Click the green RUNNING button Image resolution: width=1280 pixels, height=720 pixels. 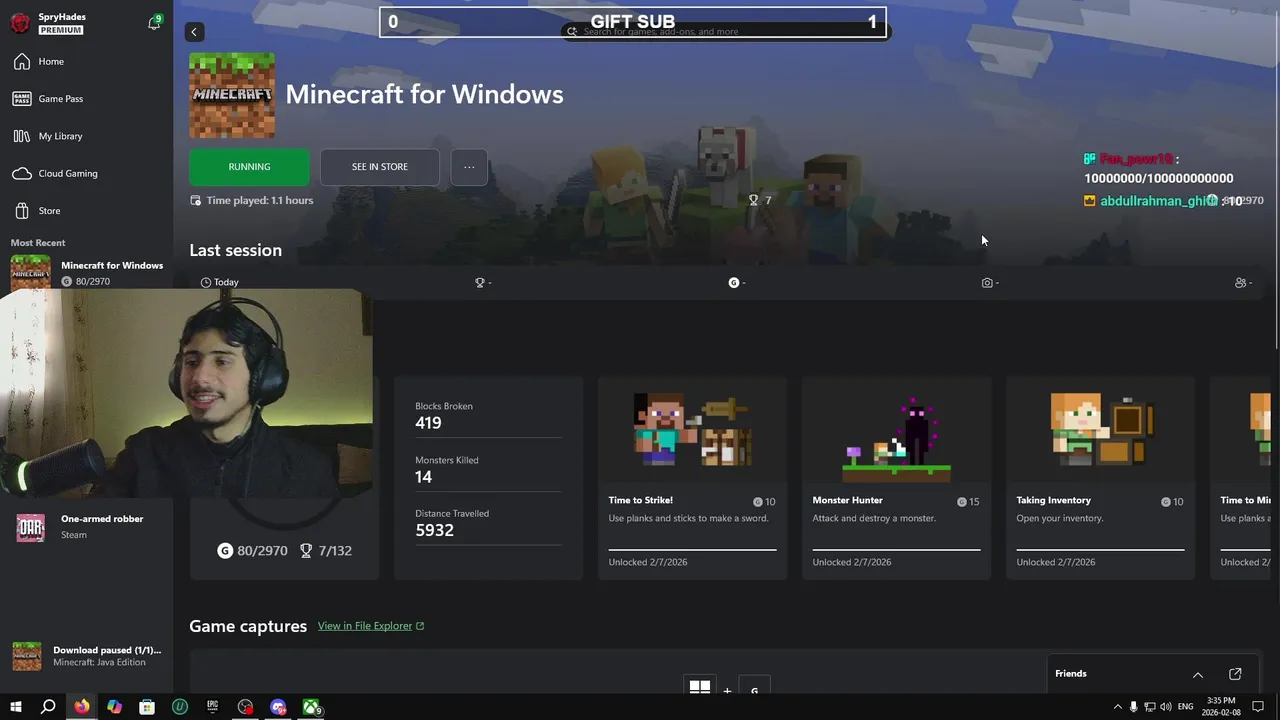tap(249, 167)
